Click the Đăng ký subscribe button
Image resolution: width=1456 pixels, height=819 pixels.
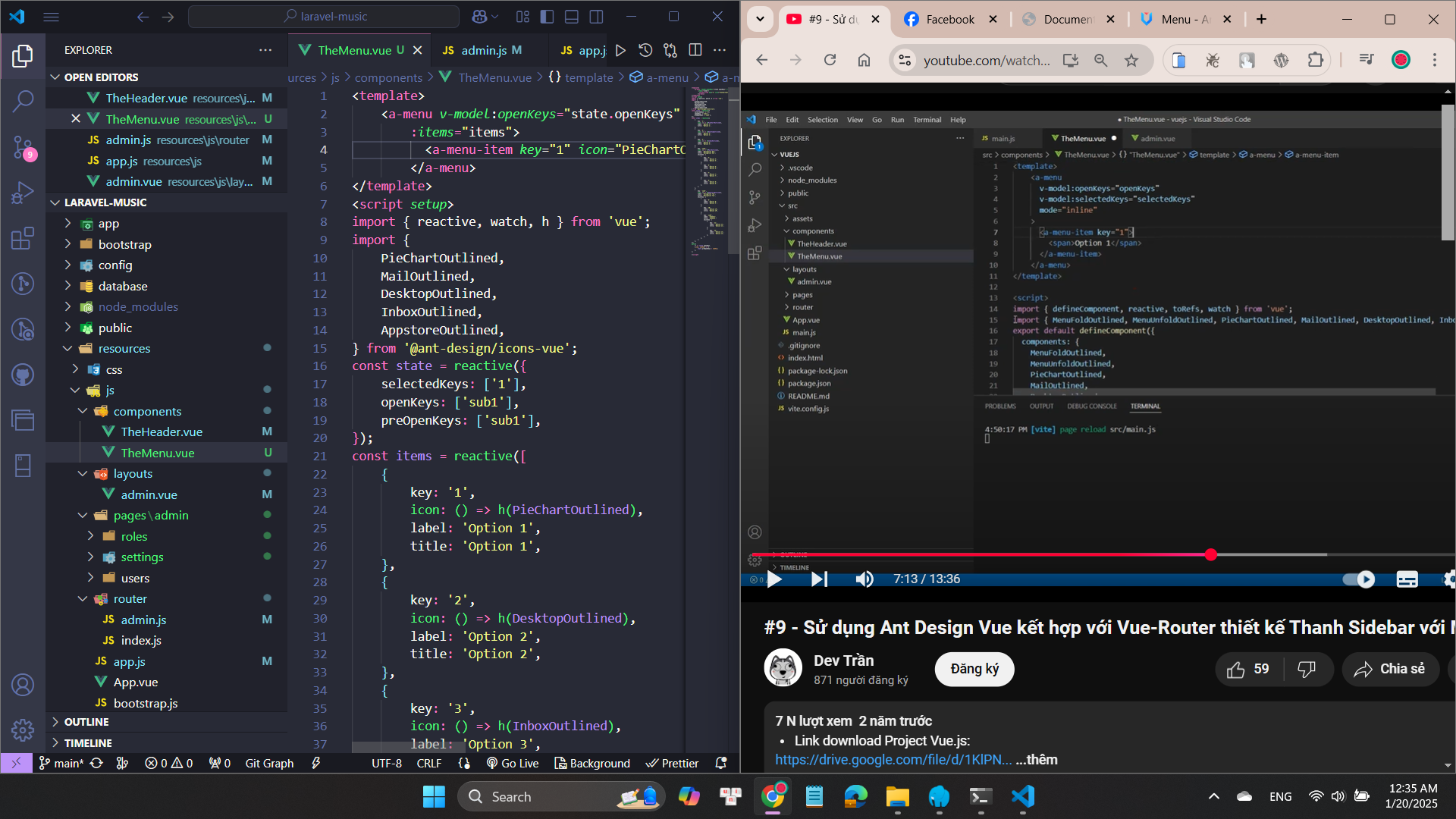coord(974,669)
